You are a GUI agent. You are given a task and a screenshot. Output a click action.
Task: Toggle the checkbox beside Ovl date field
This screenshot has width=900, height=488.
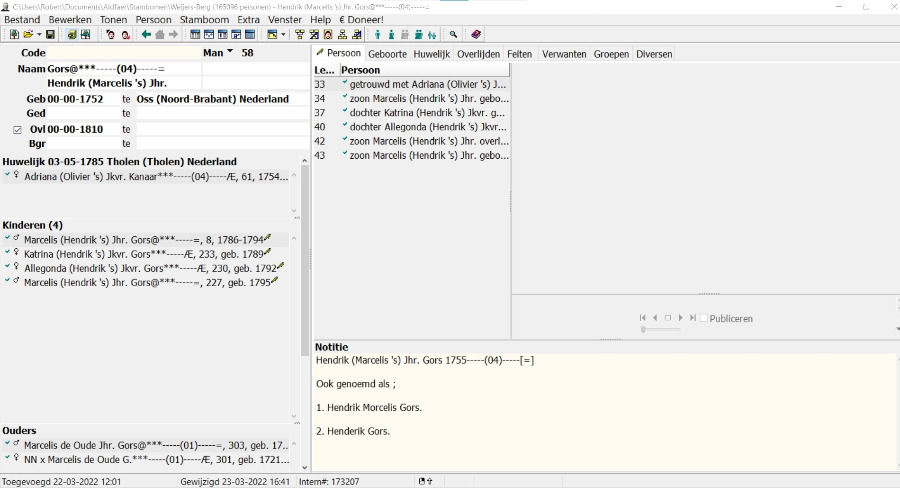click(17, 130)
